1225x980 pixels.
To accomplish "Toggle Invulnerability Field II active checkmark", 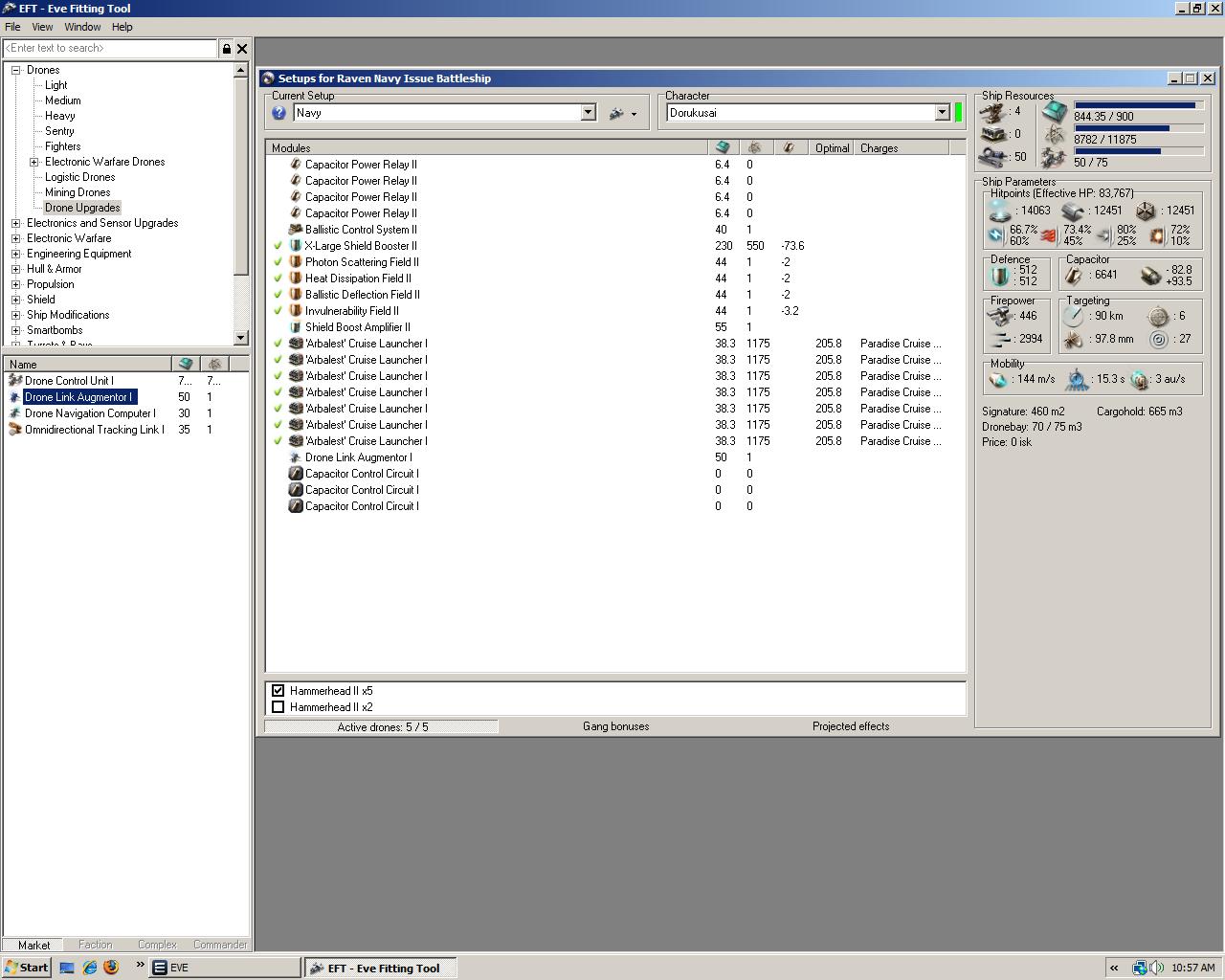I will point(278,311).
